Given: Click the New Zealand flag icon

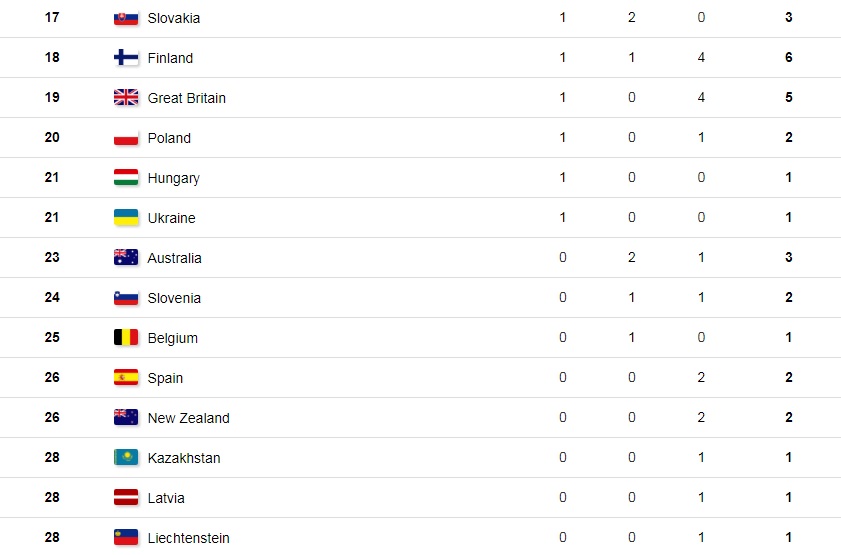Looking at the screenshot, I should (x=126, y=418).
